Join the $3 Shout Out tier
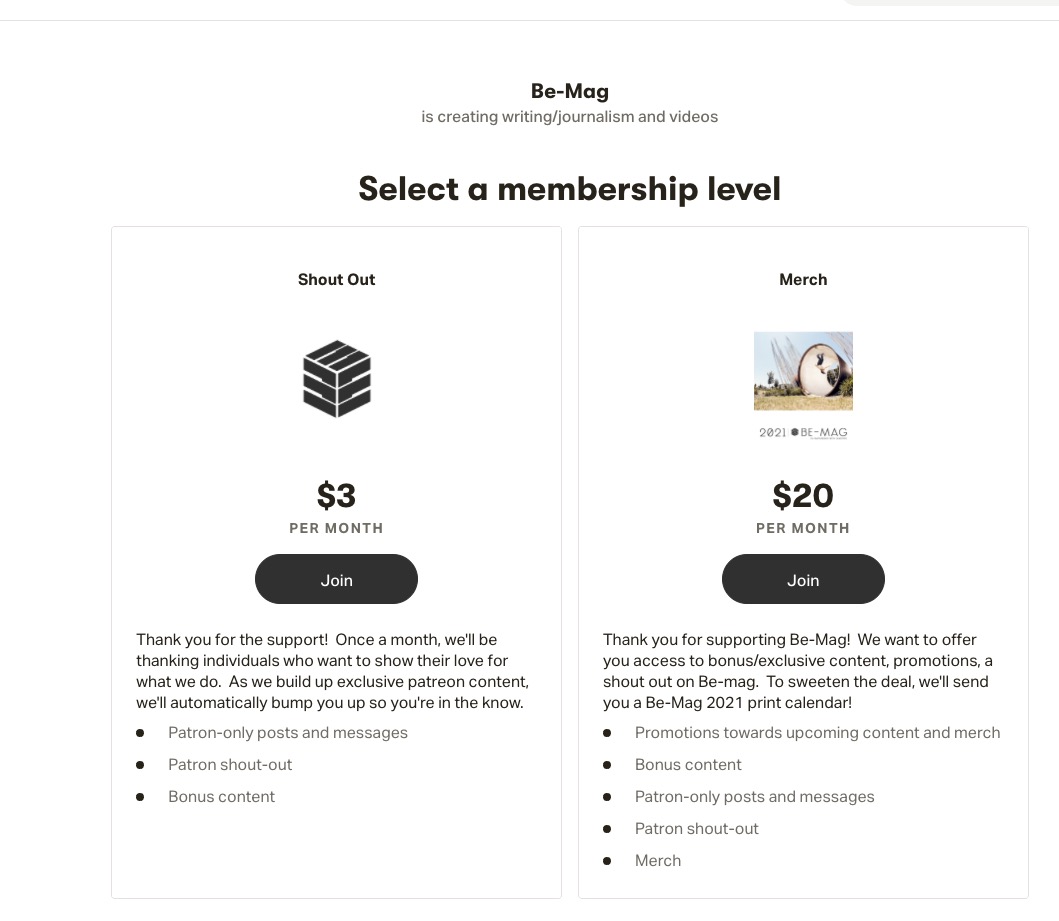The image size is (1059, 921). (x=336, y=580)
